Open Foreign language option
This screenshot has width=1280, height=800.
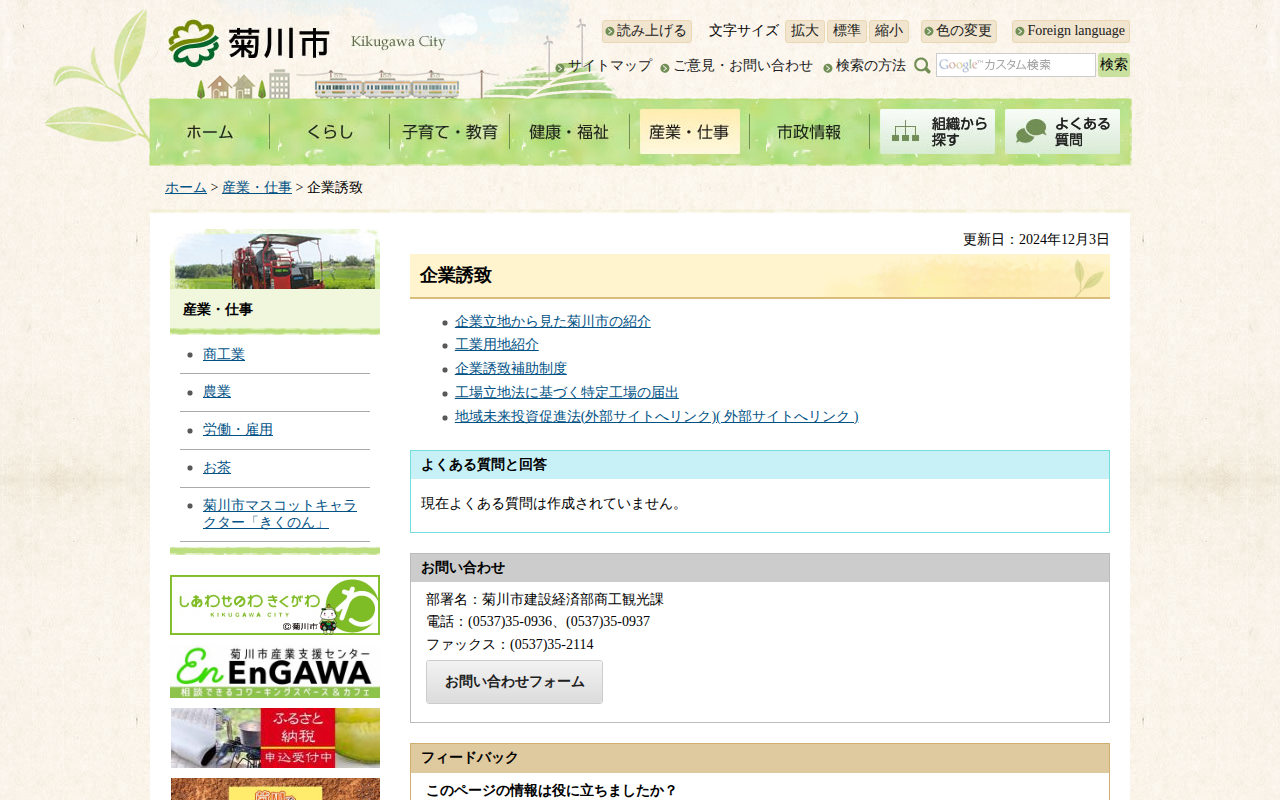tap(1071, 31)
